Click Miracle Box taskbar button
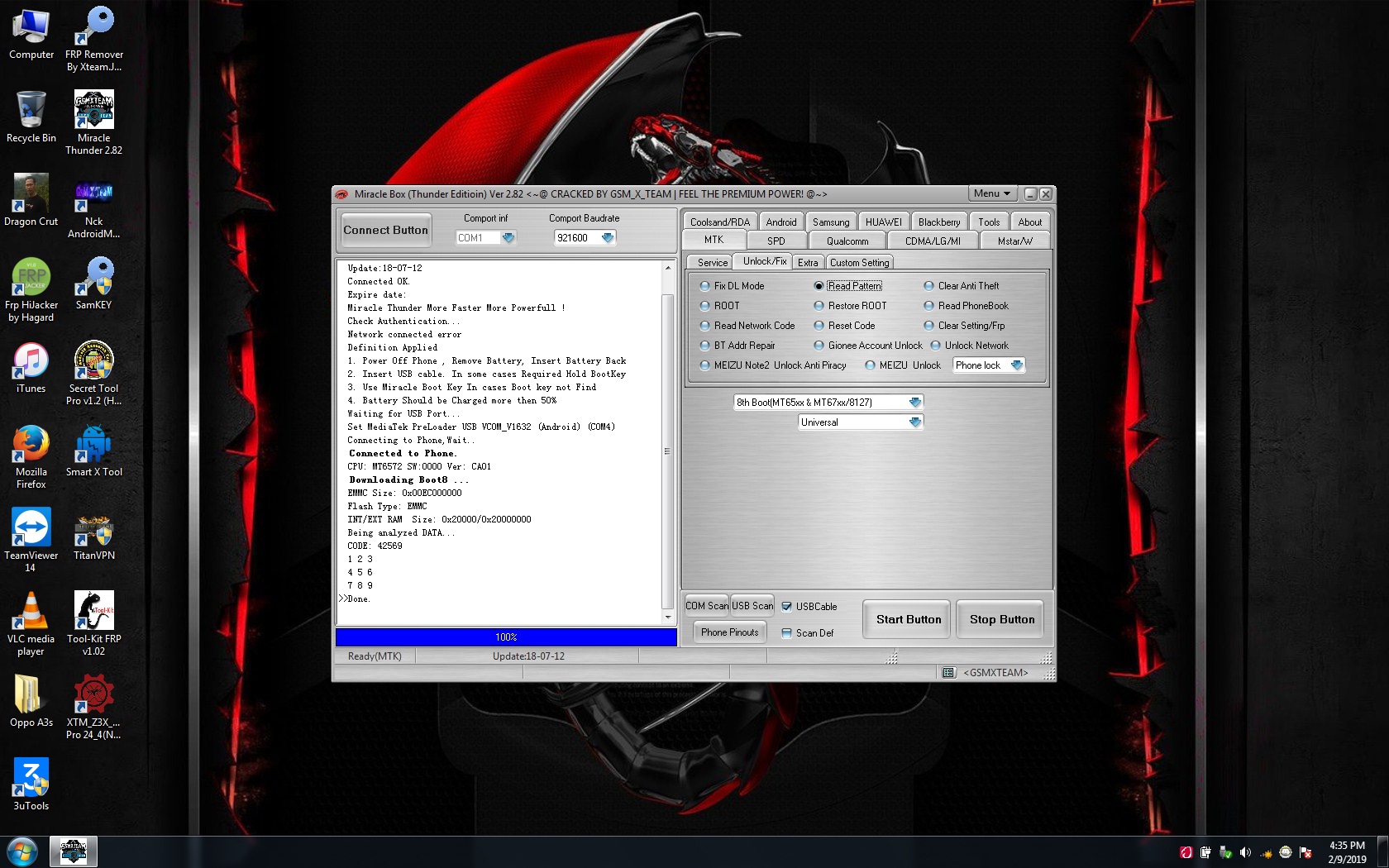Image resolution: width=1389 pixels, height=868 pixels. coord(74,851)
